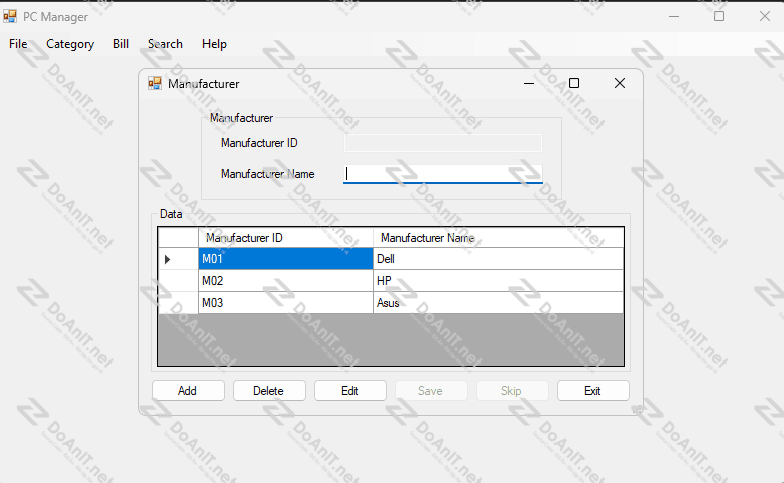784x483 pixels.
Task: Click the PC Manager app icon
Action: tap(10, 16)
